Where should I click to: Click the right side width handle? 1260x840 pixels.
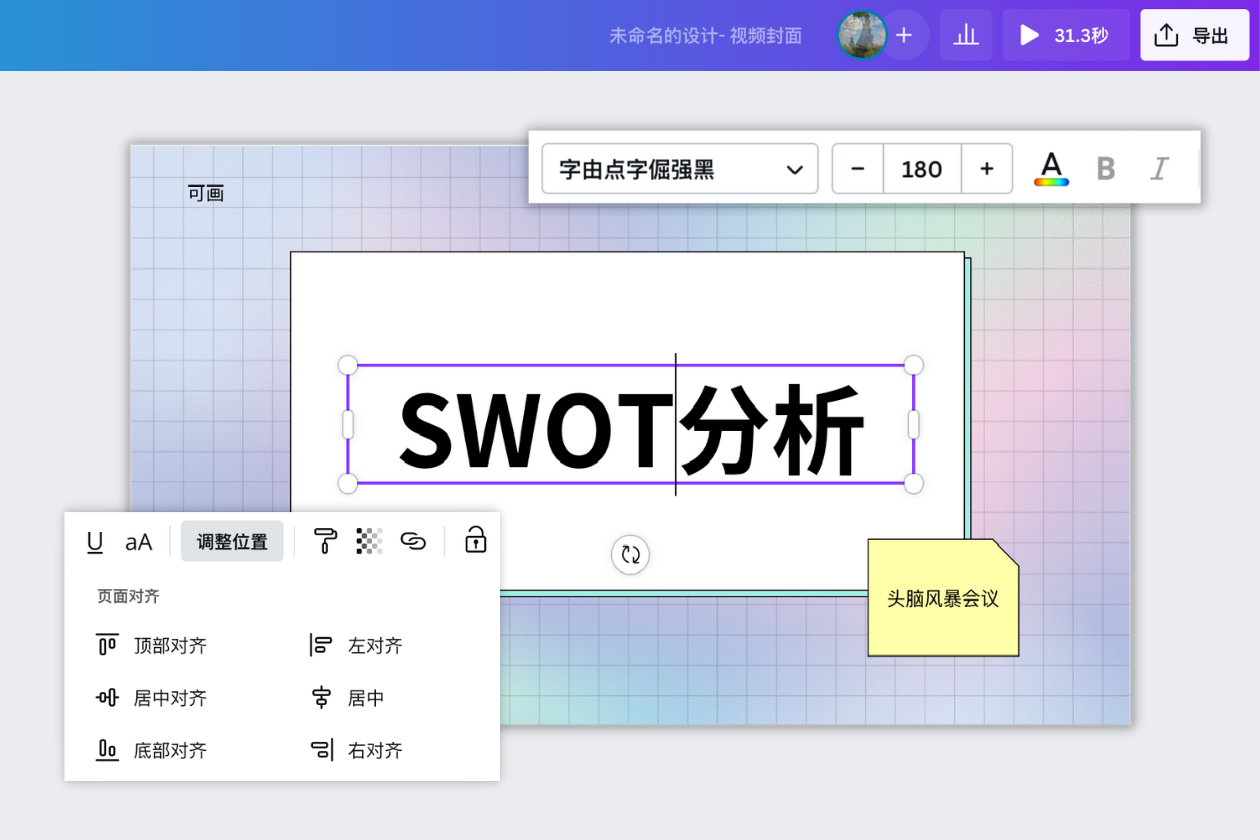pos(914,425)
